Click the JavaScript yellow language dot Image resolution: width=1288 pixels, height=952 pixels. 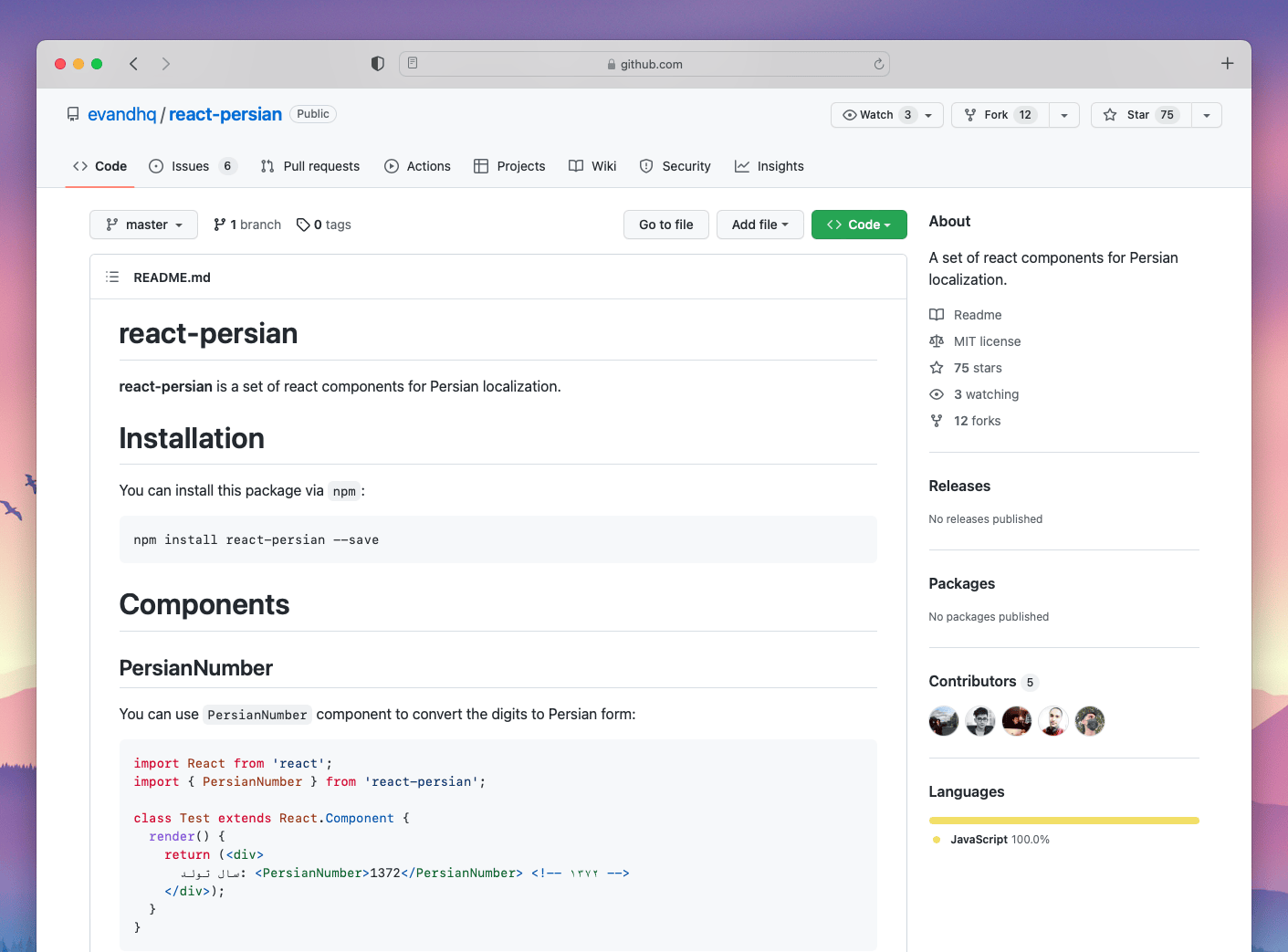937,840
